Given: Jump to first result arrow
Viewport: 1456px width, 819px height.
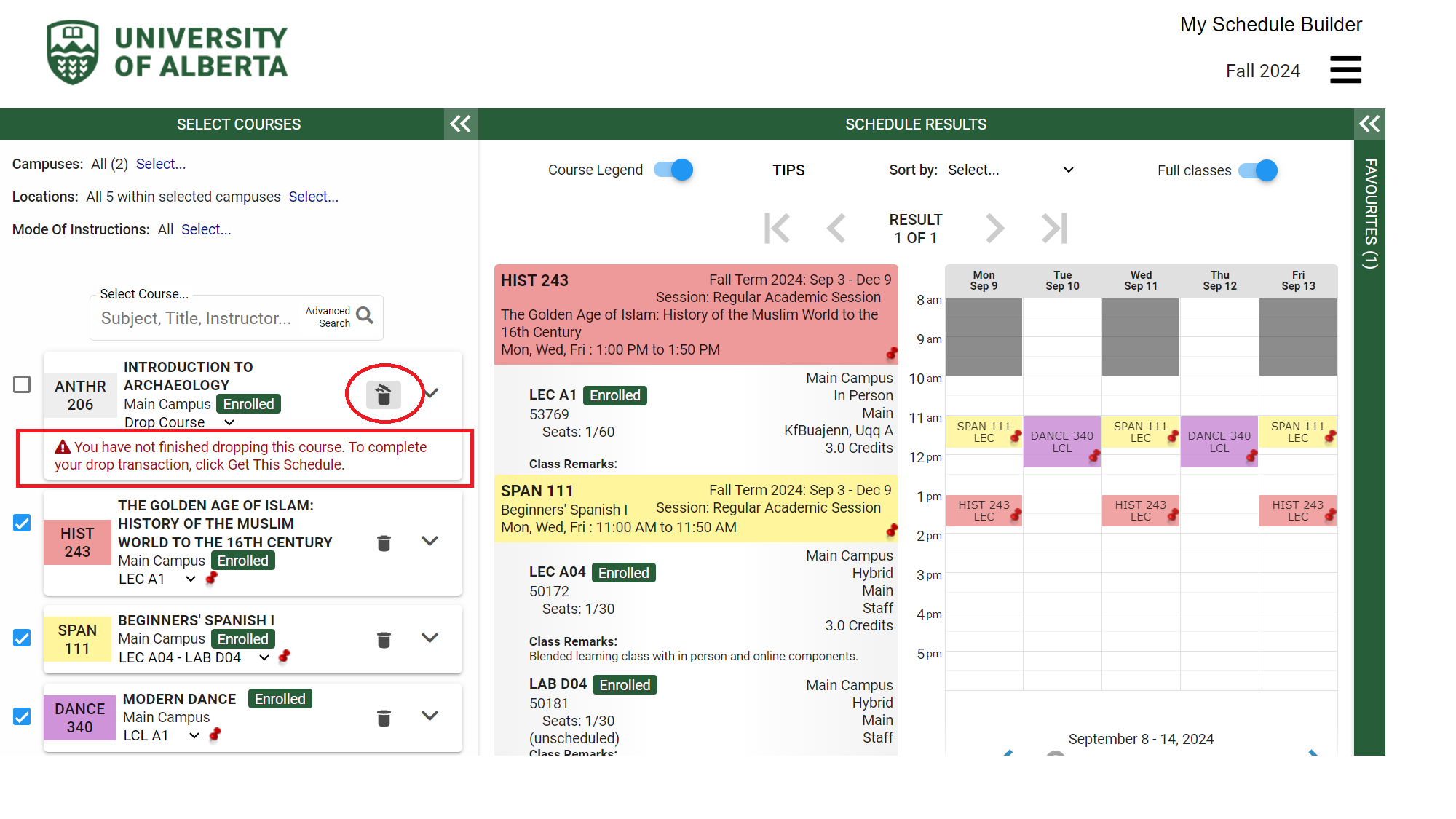Looking at the screenshot, I should tap(777, 229).
